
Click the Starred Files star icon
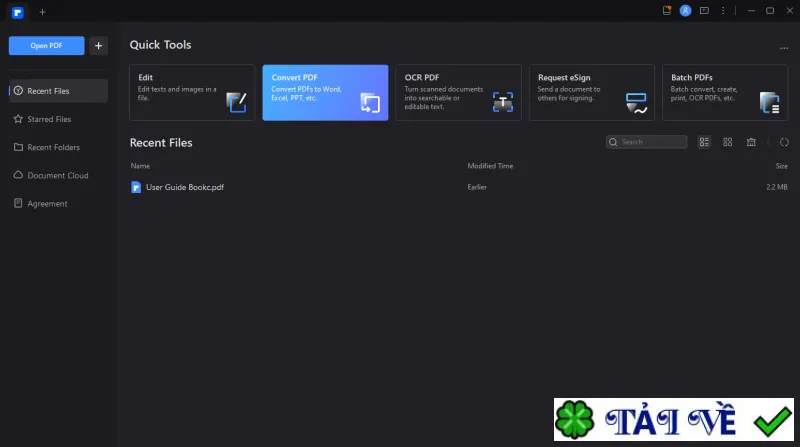pos(18,119)
